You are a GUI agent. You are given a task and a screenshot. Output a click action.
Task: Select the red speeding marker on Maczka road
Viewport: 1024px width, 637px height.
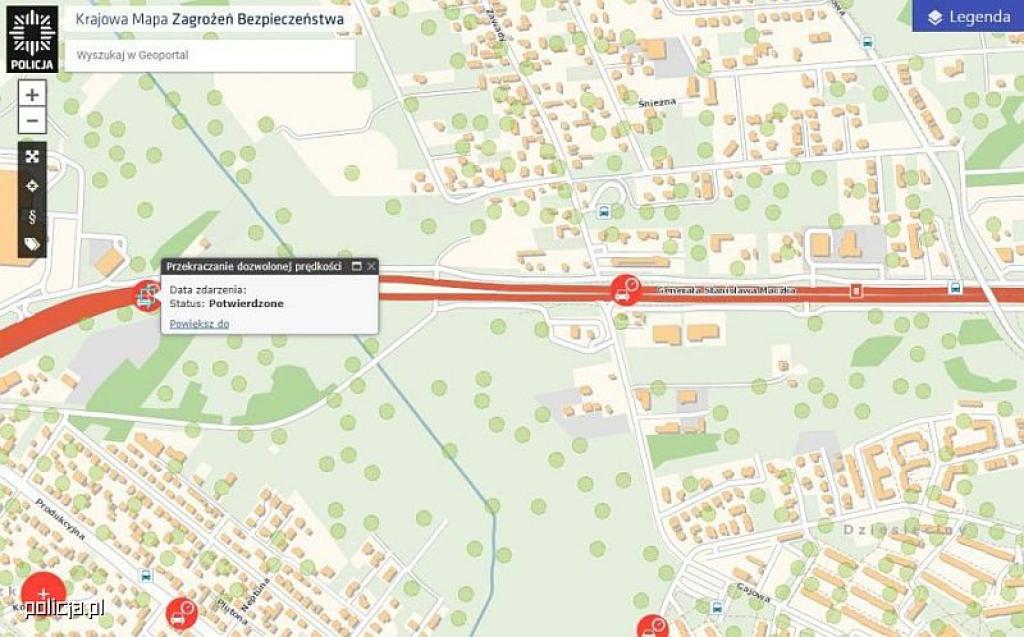point(625,291)
